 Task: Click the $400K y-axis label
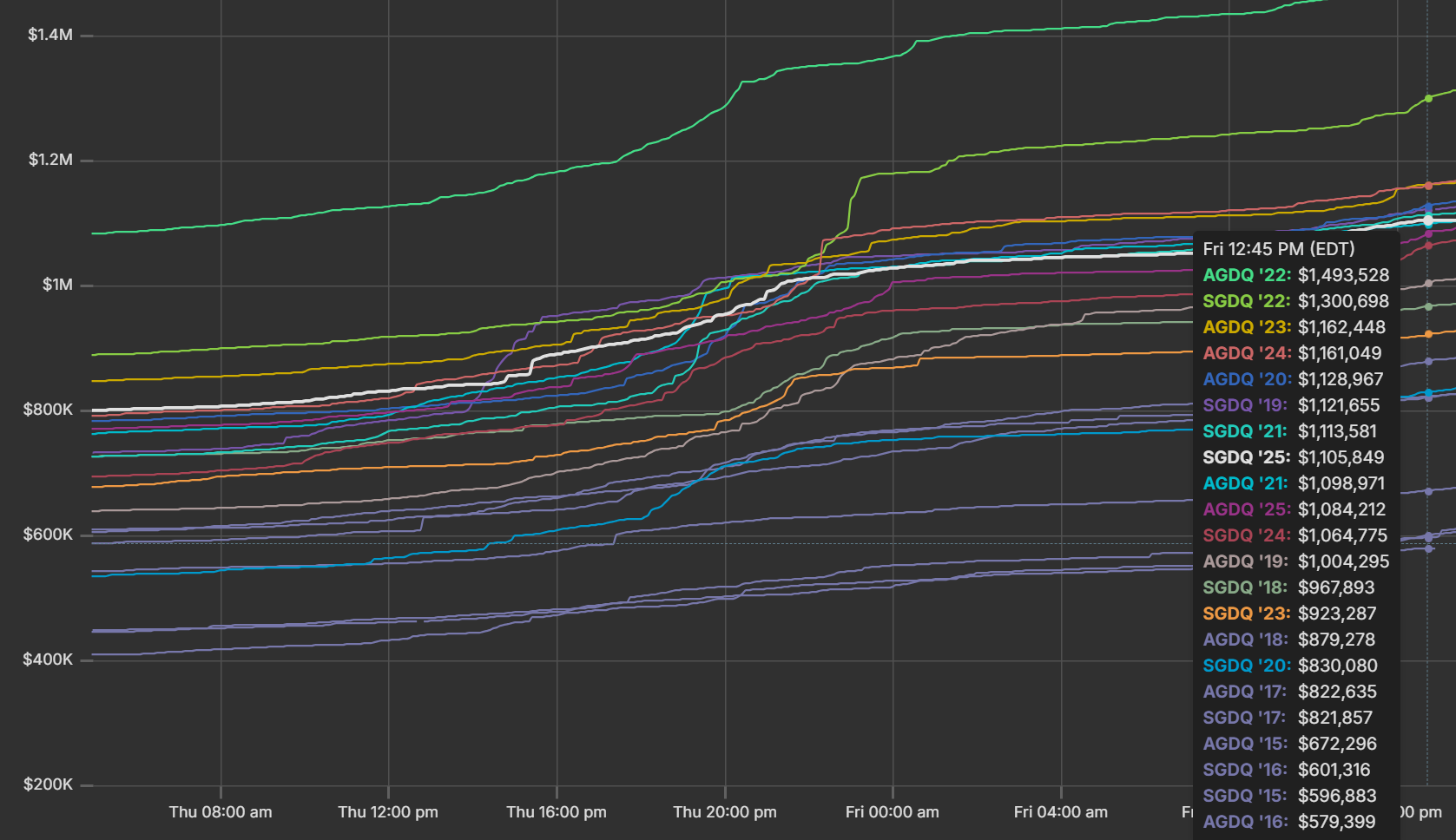(x=48, y=660)
